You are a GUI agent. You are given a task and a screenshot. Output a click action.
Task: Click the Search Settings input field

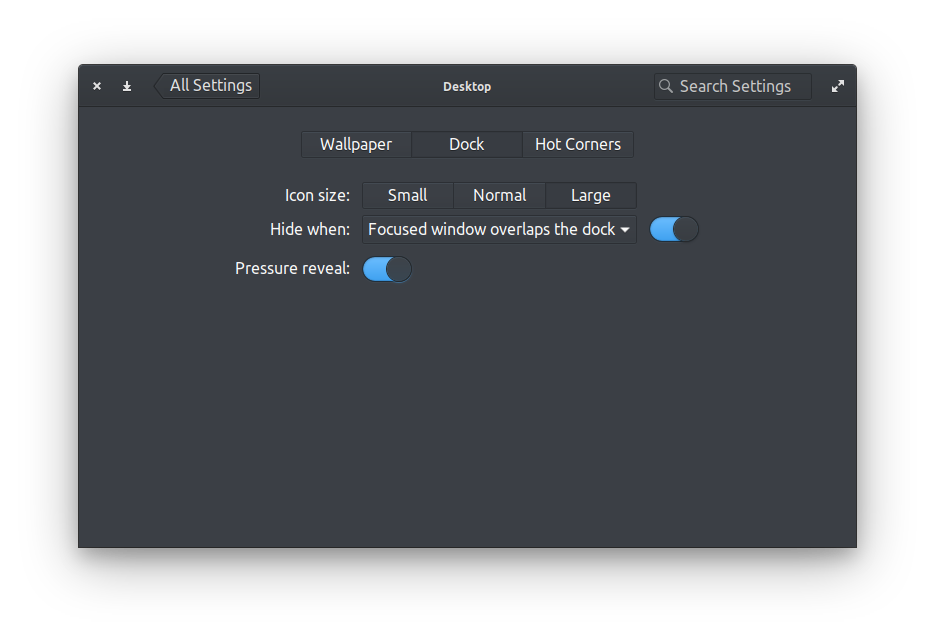740,86
